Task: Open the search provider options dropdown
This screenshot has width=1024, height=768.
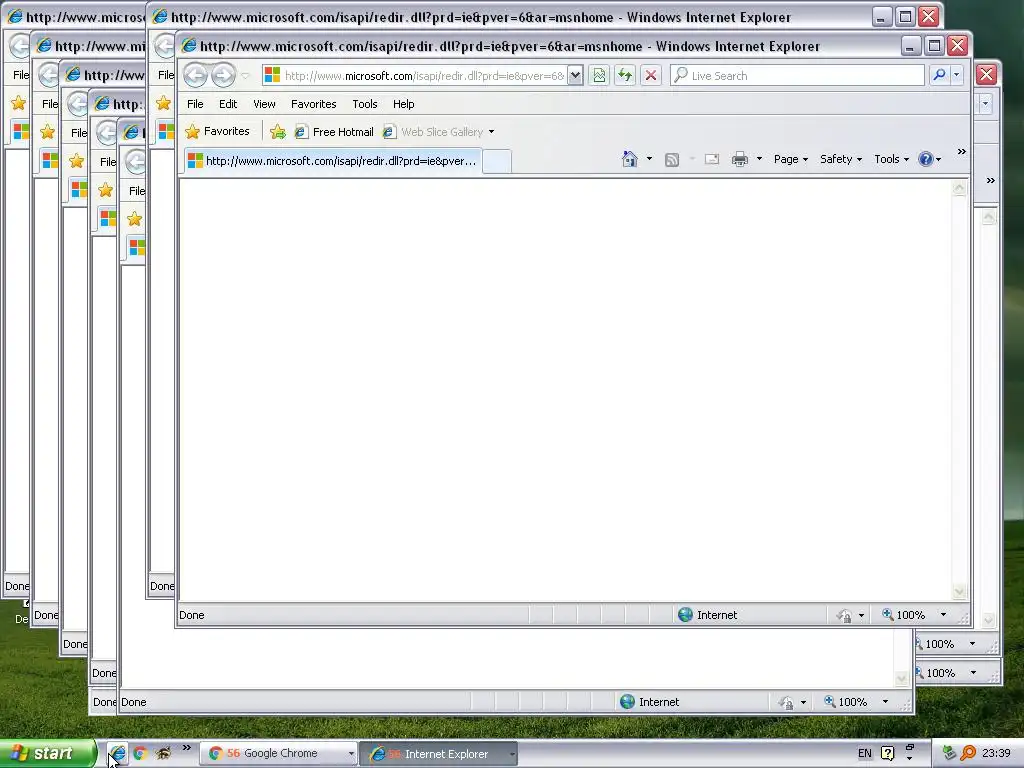Action: coord(957,76)
